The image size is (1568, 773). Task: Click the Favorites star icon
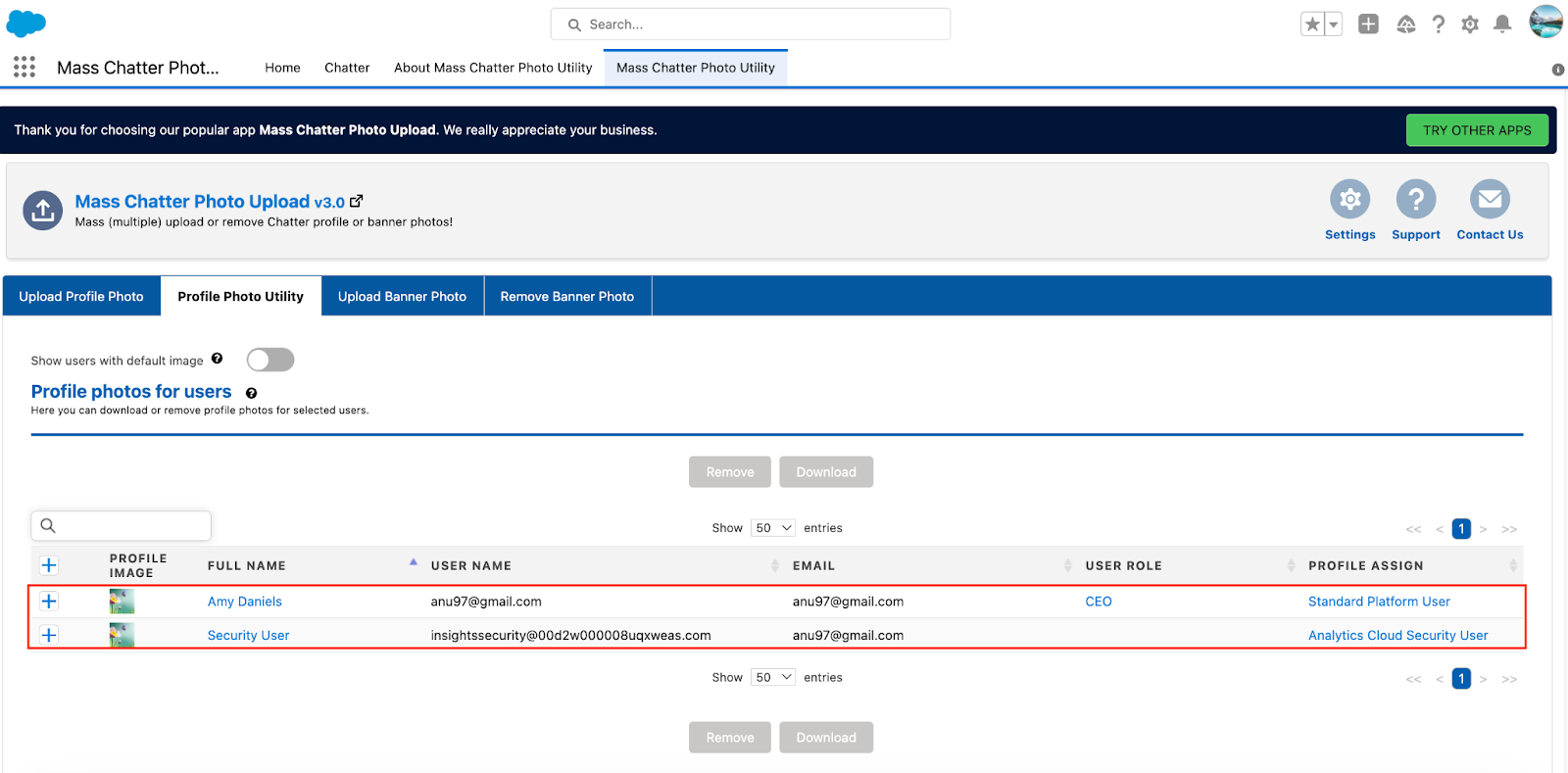point(1312,24)
